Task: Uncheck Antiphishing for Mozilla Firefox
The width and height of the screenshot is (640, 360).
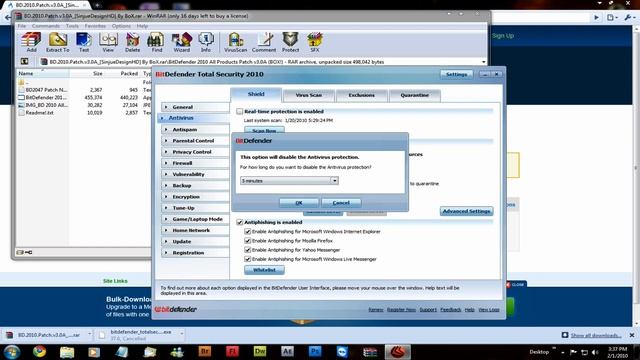Action: [247, 241]
